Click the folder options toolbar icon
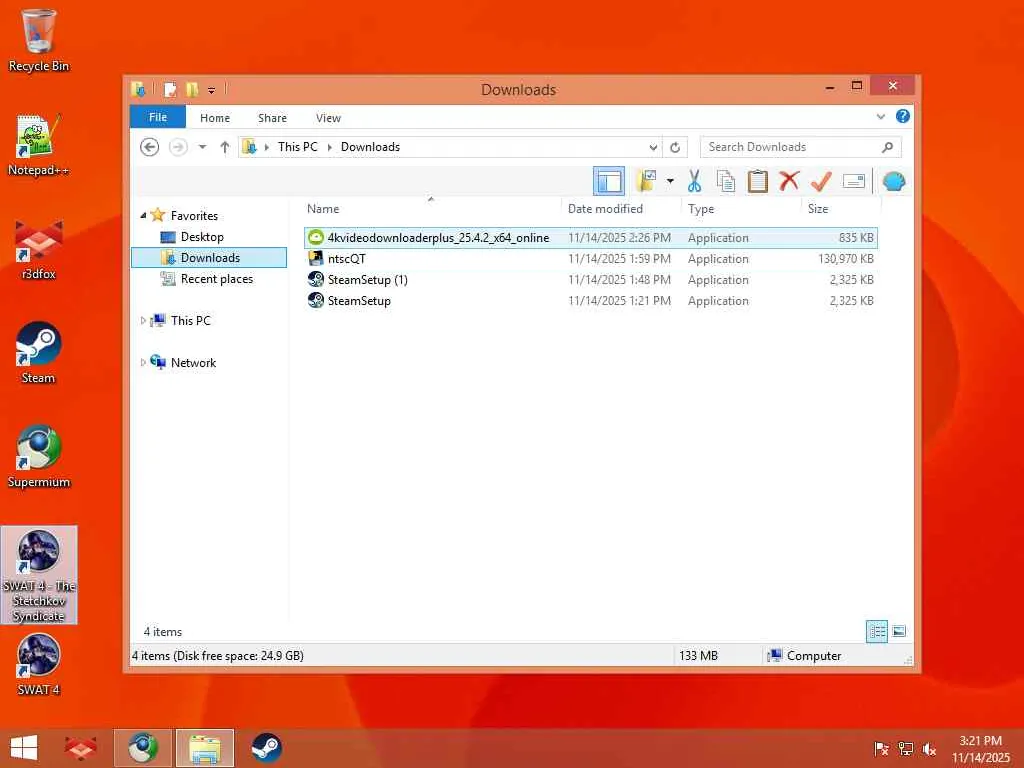Screen dimensions: 1024x768 pos(647,181)
